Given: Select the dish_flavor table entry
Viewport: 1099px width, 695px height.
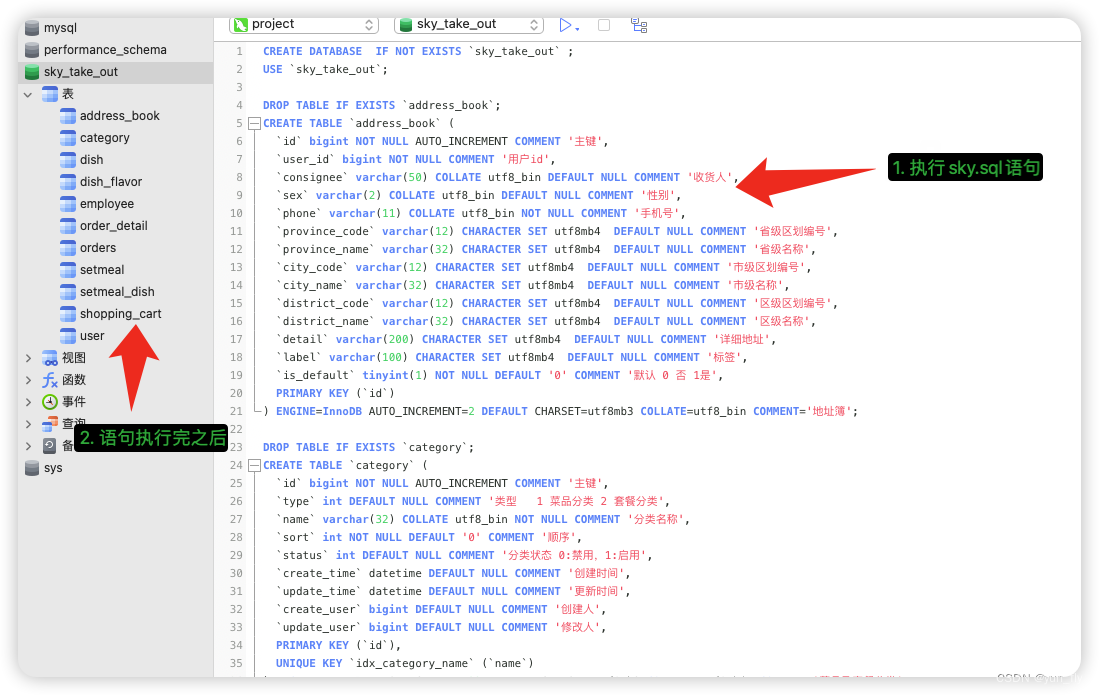Looking at the screenshot, I should coord(111,181).
